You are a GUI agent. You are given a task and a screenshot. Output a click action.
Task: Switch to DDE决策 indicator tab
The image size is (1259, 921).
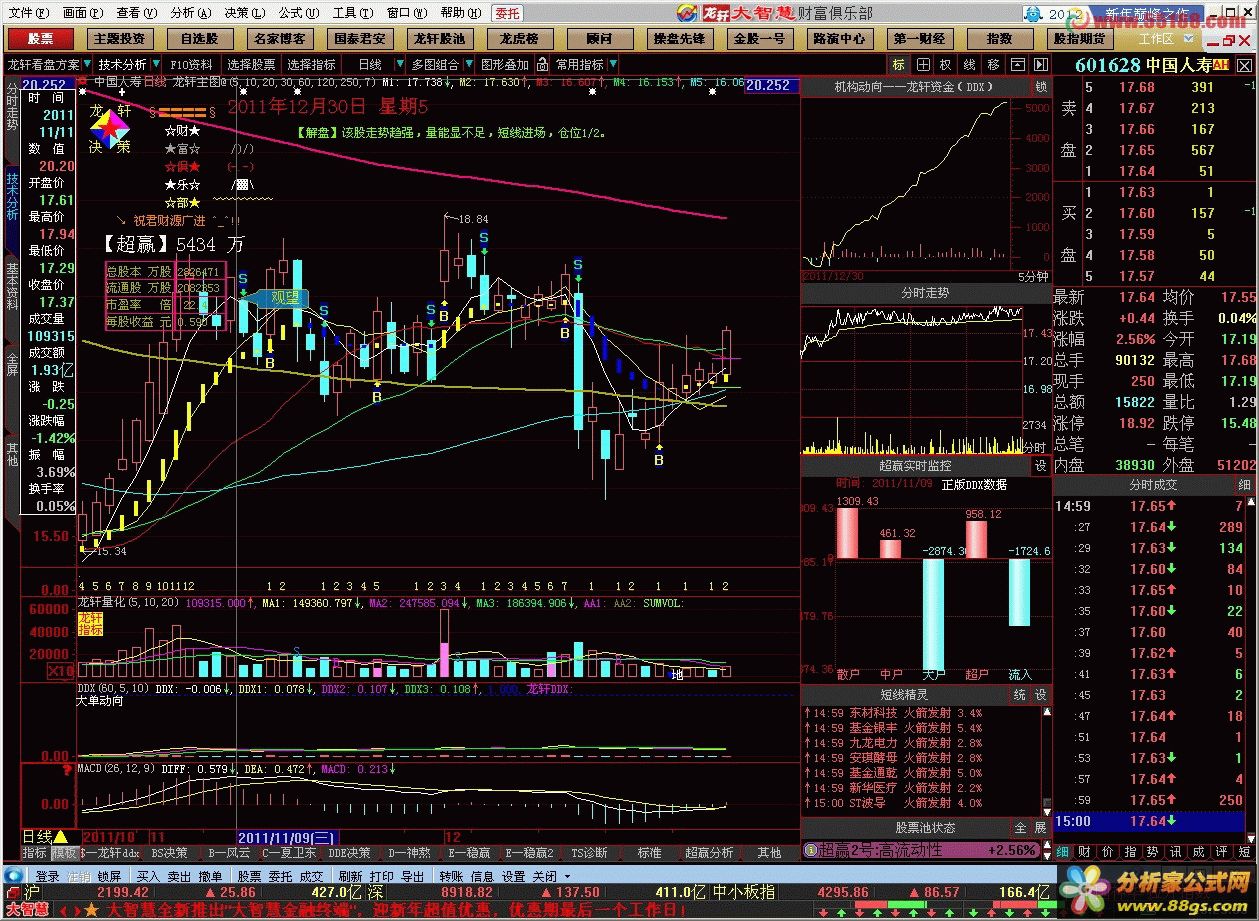[350, 853]
